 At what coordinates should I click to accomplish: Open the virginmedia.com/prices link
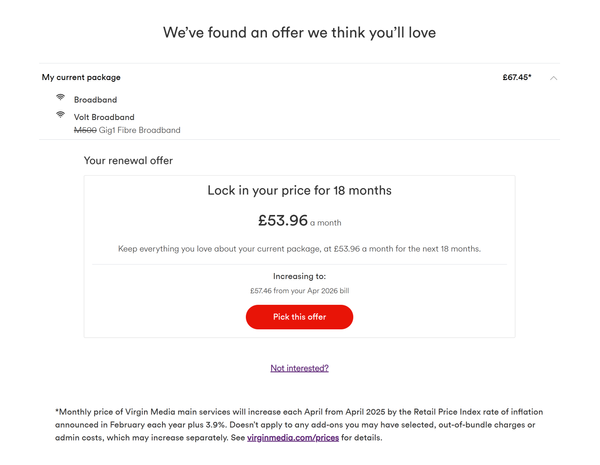click(293, 437)
